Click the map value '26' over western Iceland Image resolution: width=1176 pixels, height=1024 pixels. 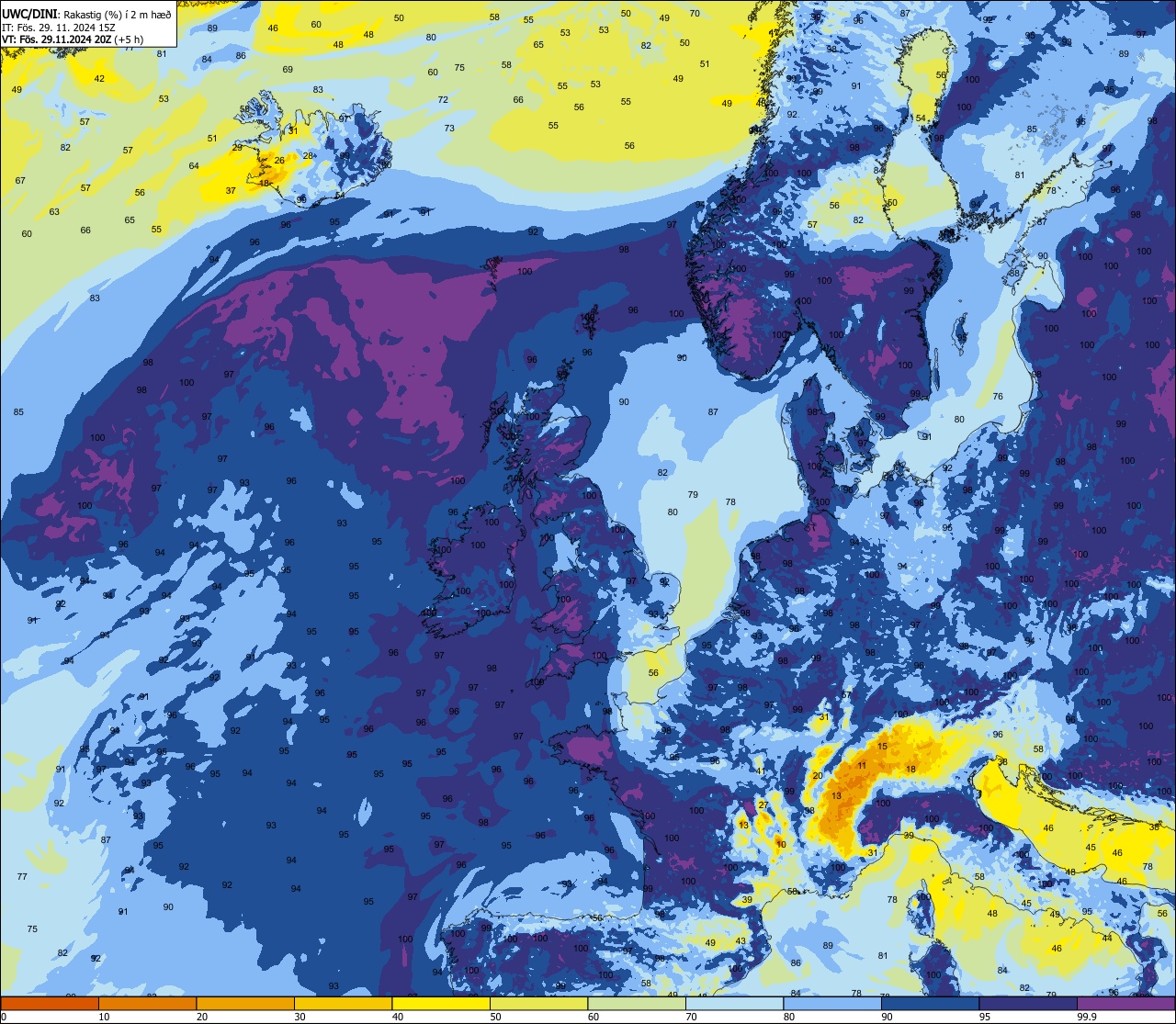click(279, 161)
